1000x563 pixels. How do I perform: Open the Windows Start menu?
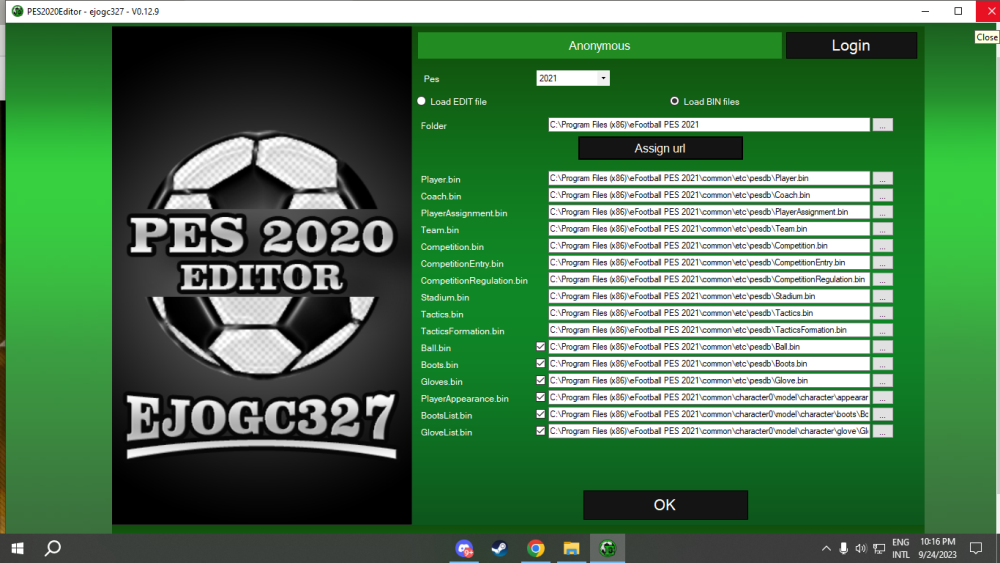[x=17, y=548]
